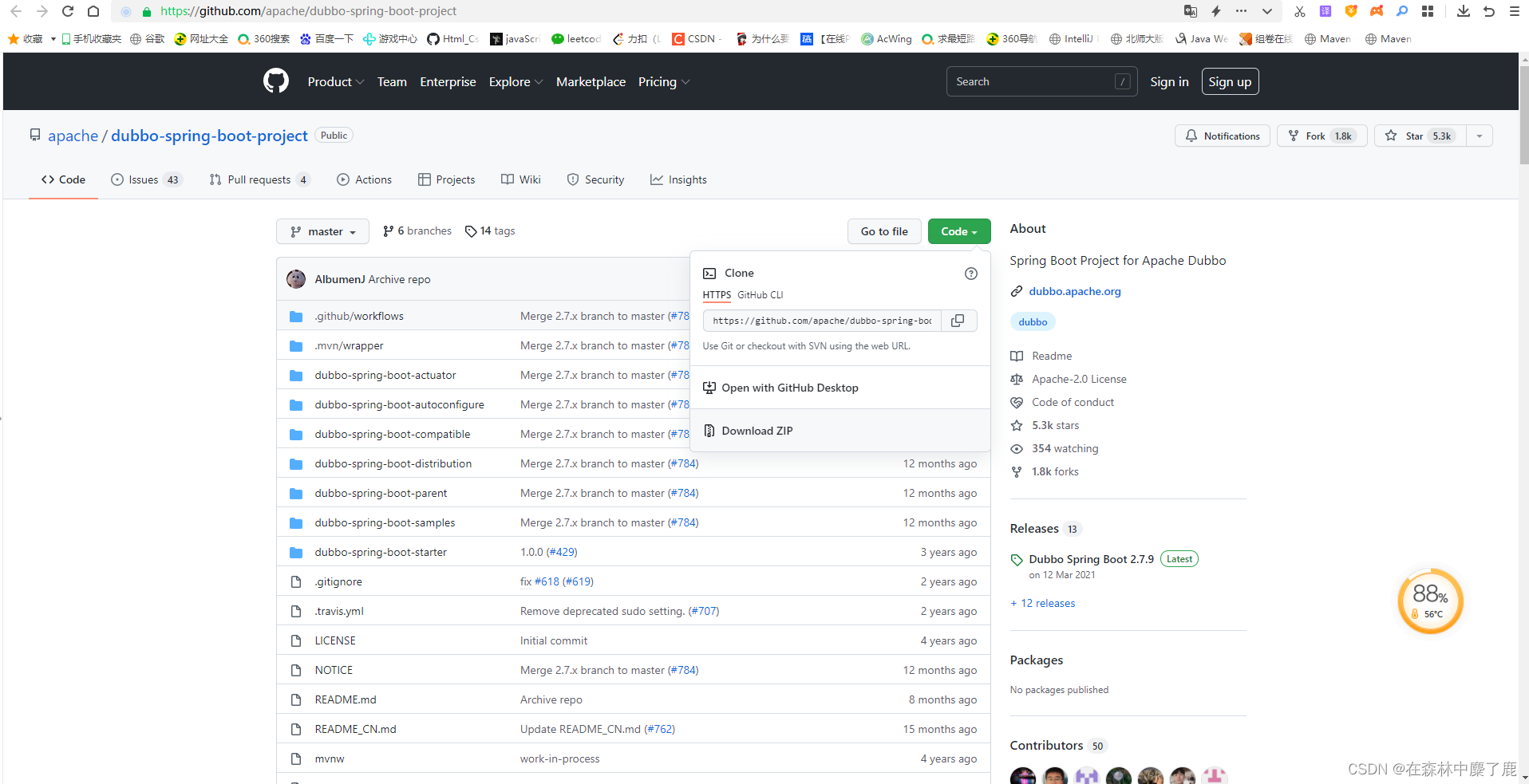Screen dimensions: 1529x784
Task: Open clone help question mark icon
Action: pyautogui.click(x=970, y=274)
